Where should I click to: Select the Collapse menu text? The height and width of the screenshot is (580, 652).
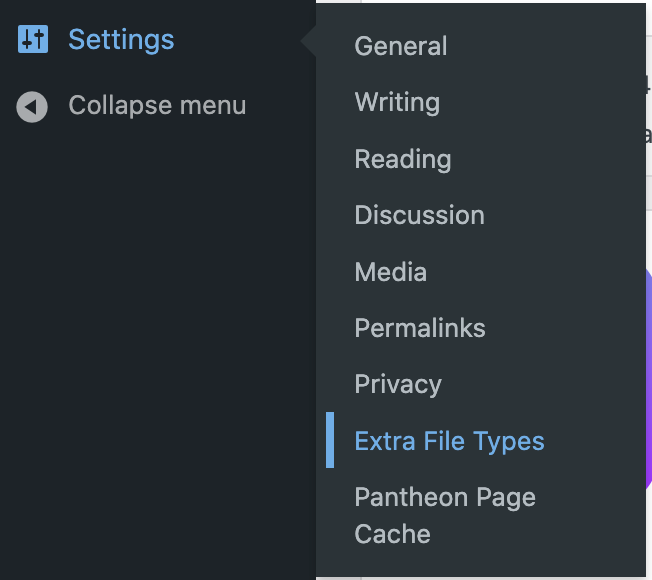click(157, 106)
